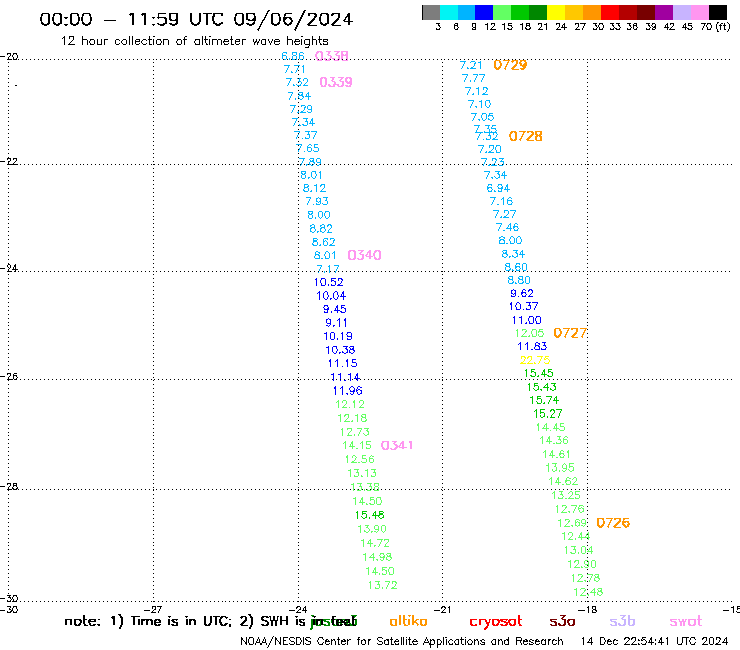The height and width of the screenshot is (650, 740).
Task: Click the yellow wave height 22.75
Action: [535, 360]
